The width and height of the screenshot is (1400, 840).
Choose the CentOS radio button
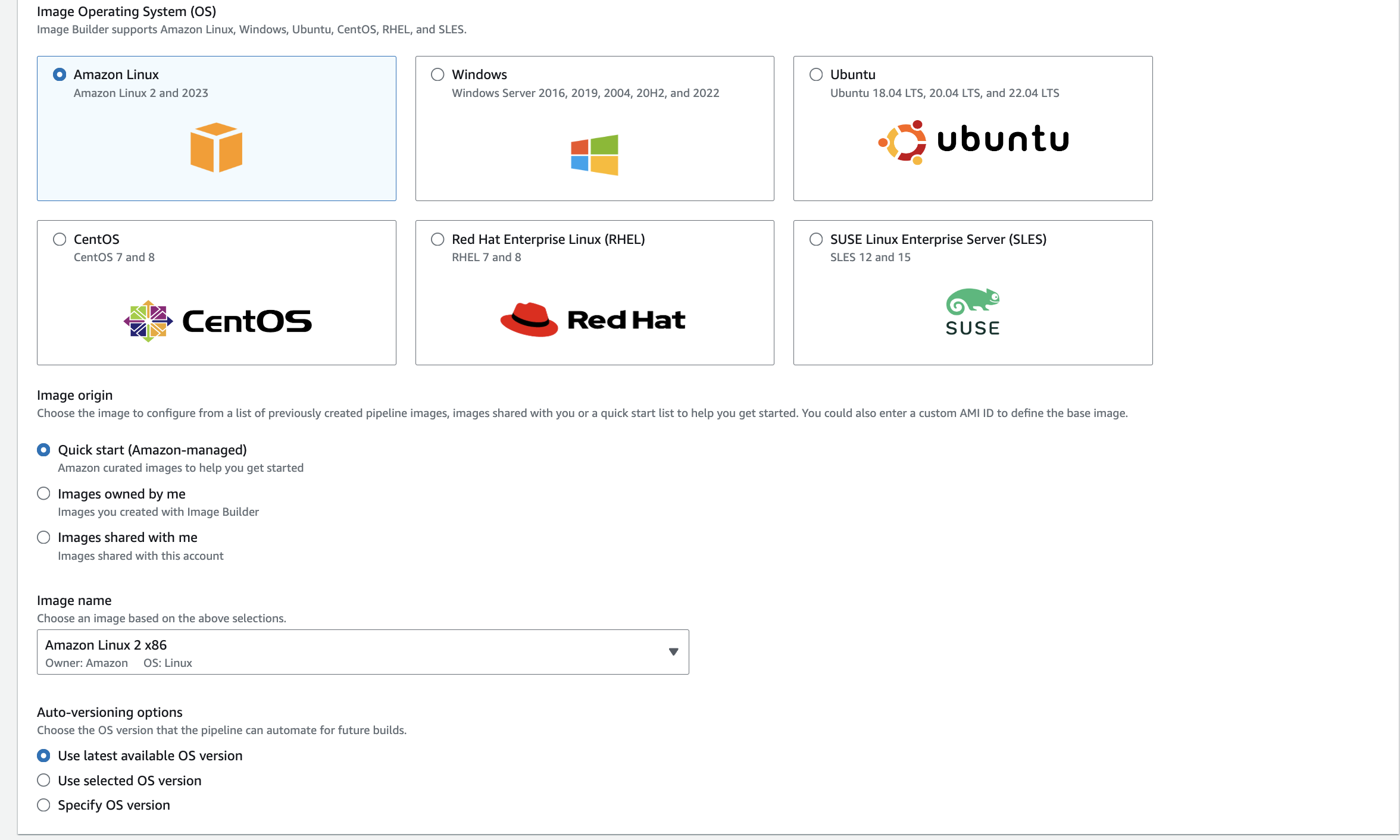[60, 239]
